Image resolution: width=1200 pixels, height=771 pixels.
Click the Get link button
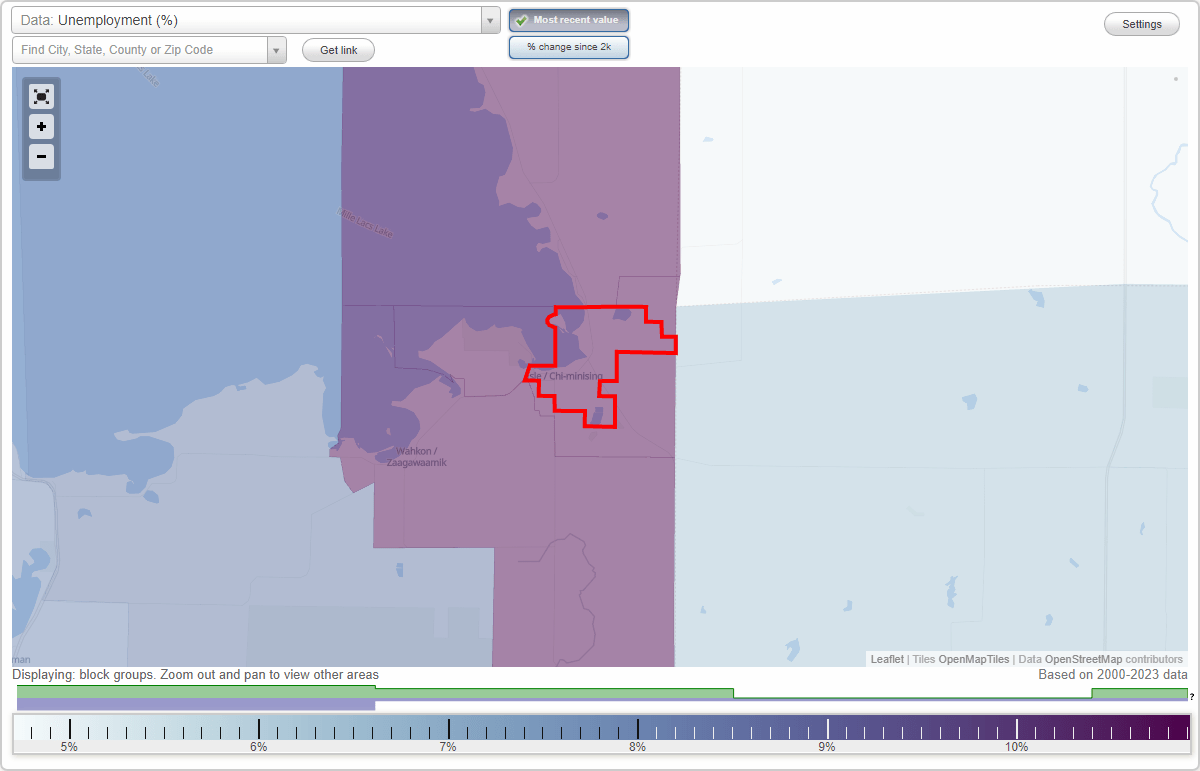(337, 49)
